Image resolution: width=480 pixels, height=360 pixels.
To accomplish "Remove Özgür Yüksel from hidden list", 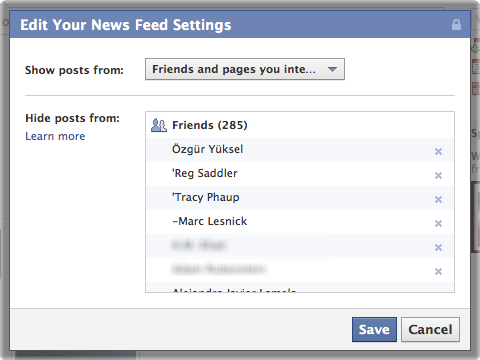I will pyautogui.click(x=438, y=151).
